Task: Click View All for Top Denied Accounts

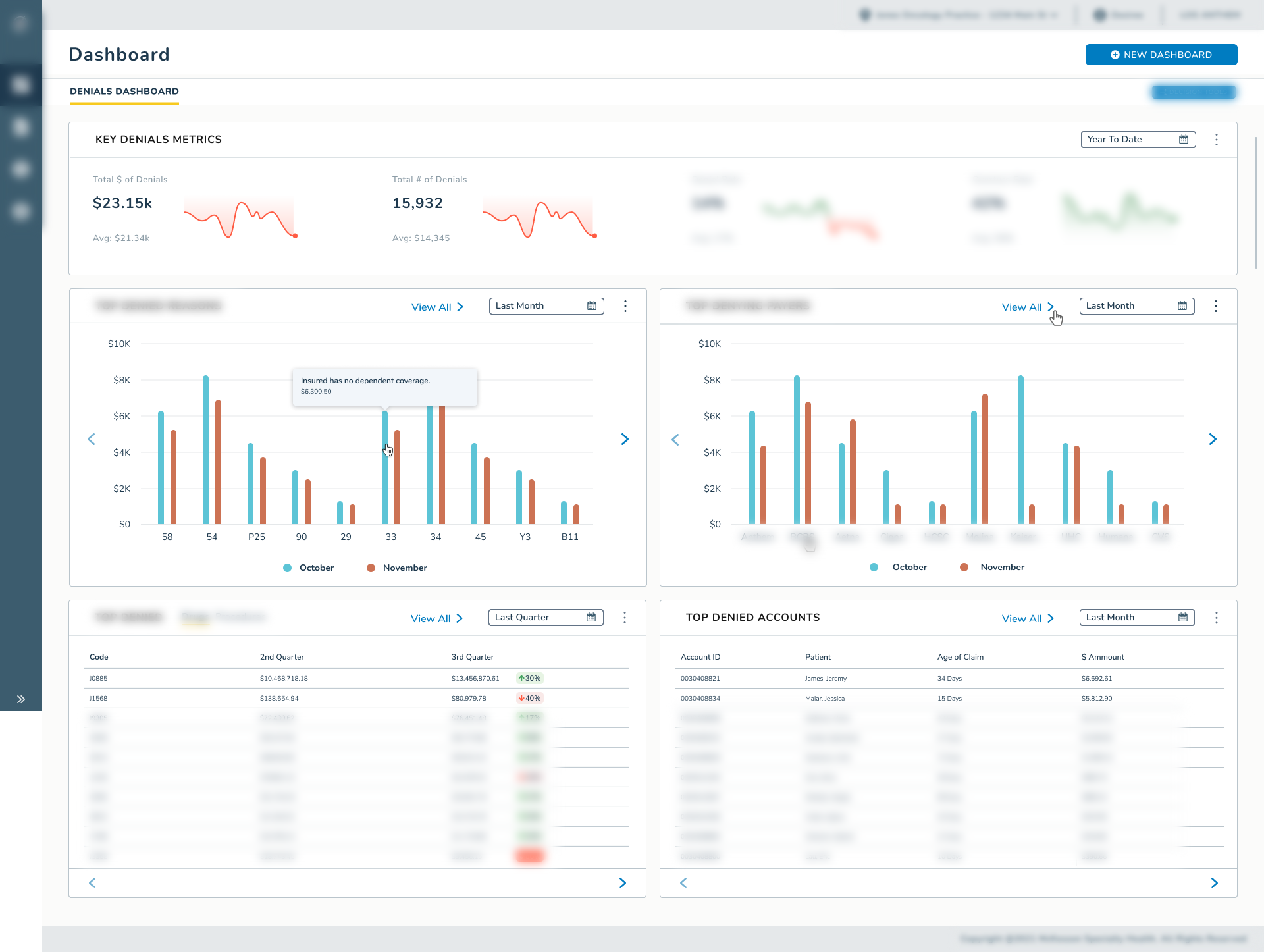Action: [1028, 618]
